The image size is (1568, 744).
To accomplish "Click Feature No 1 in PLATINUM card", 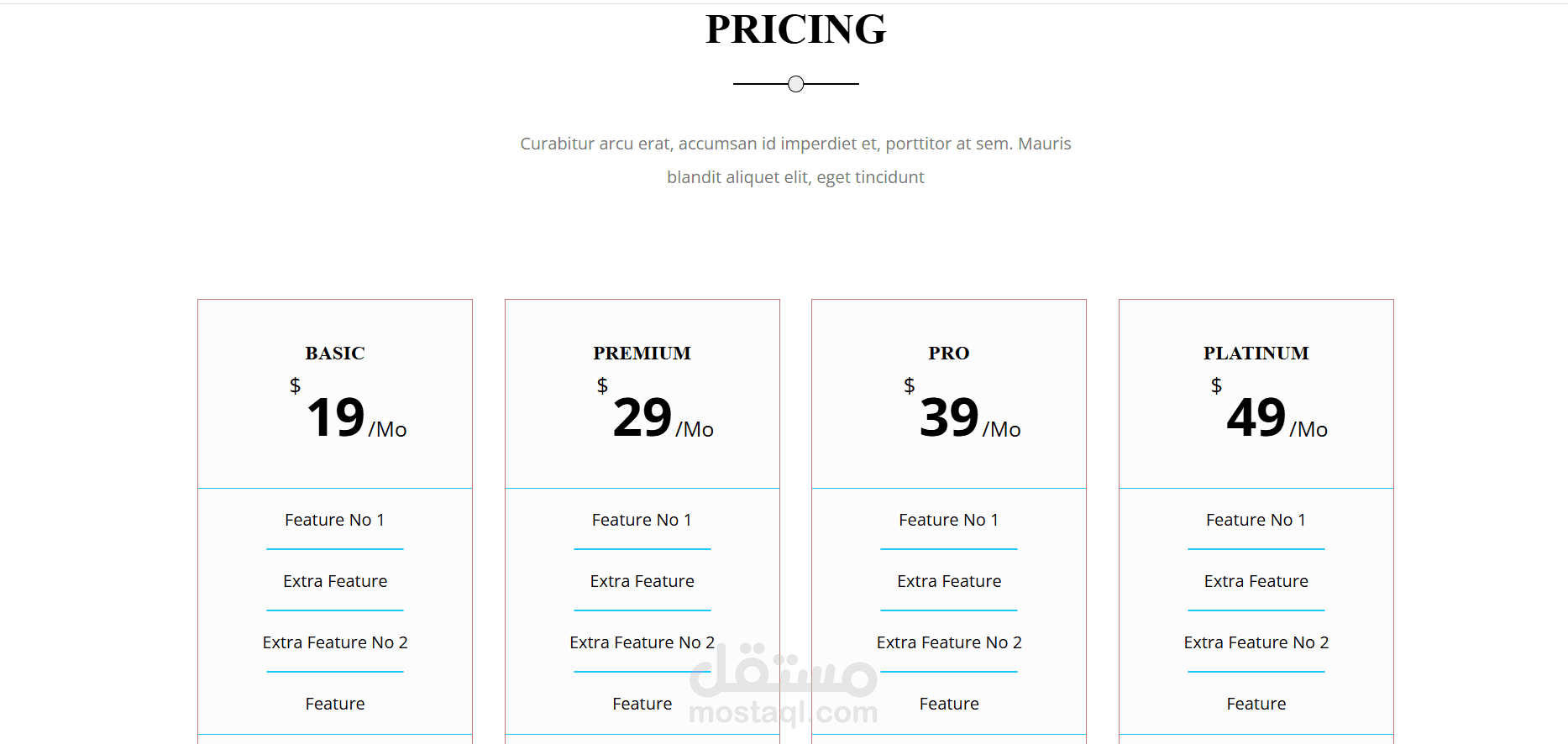I will point(1256,520).
